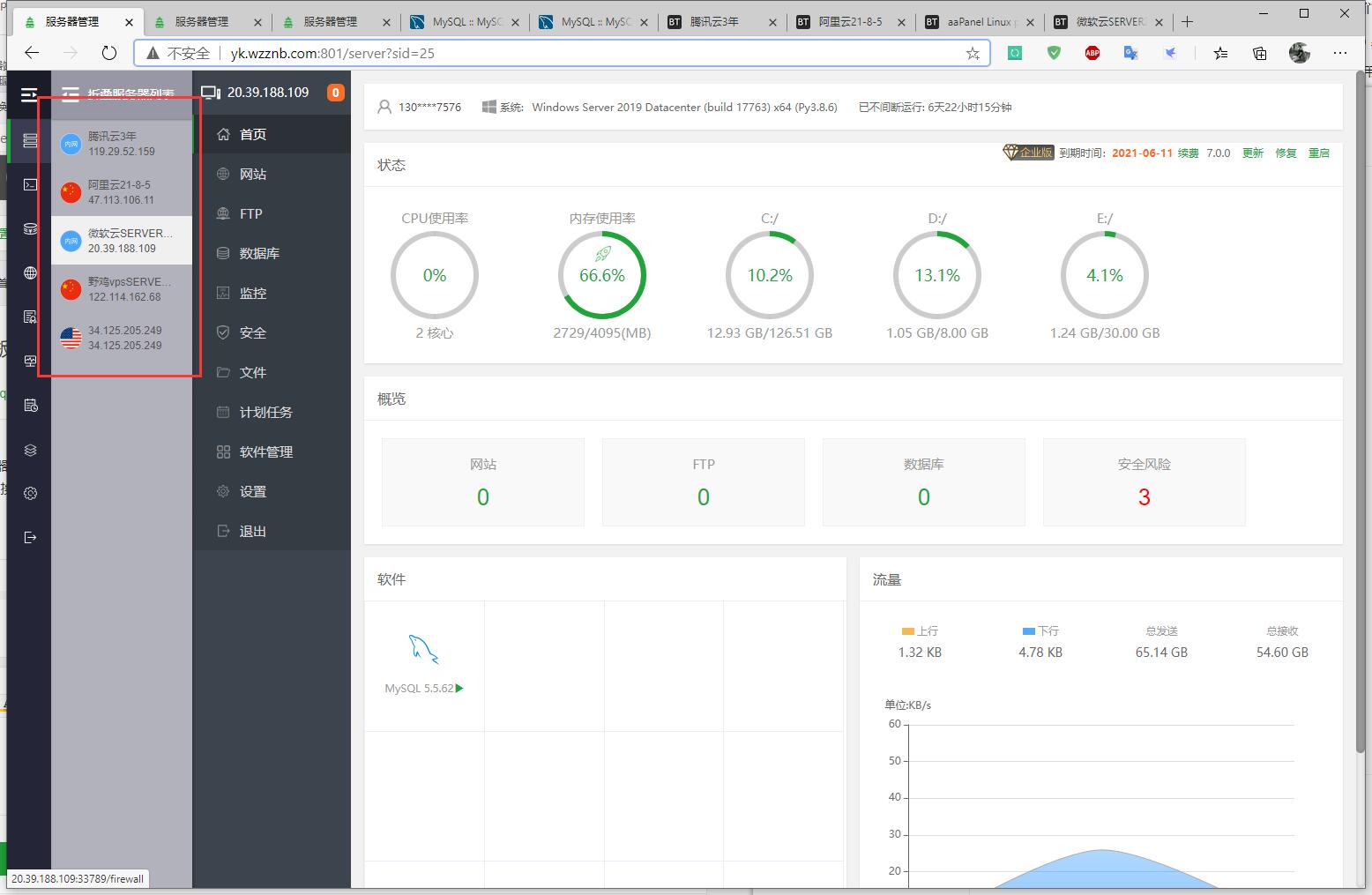
Task: Click the C:/ 10.2% disk gauge
Action: point(770,275)
